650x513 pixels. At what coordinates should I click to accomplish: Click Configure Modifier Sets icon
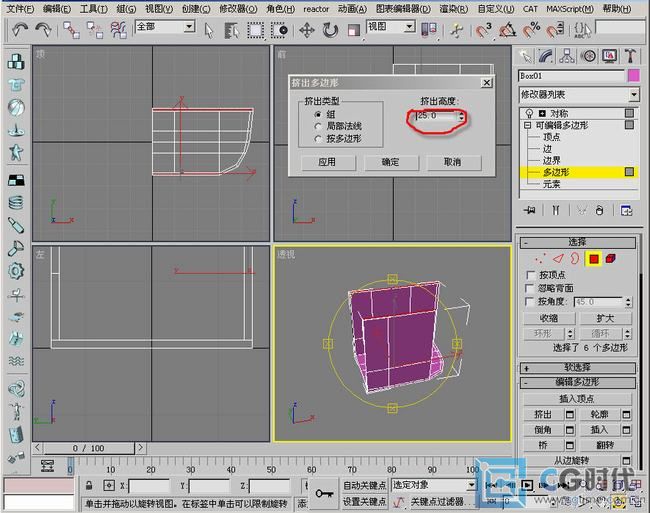point(626,211)
